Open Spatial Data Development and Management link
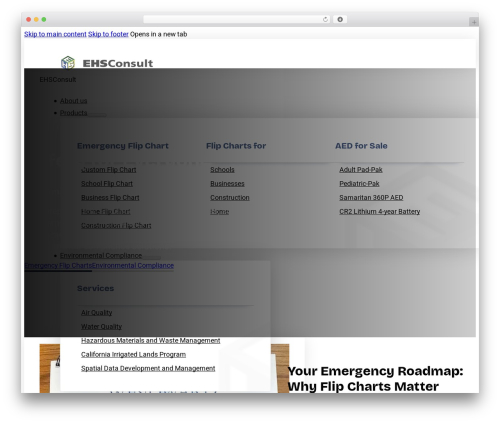Image resolution: width=500 pixels, height=423 pixels. click(x=148, y=369)
